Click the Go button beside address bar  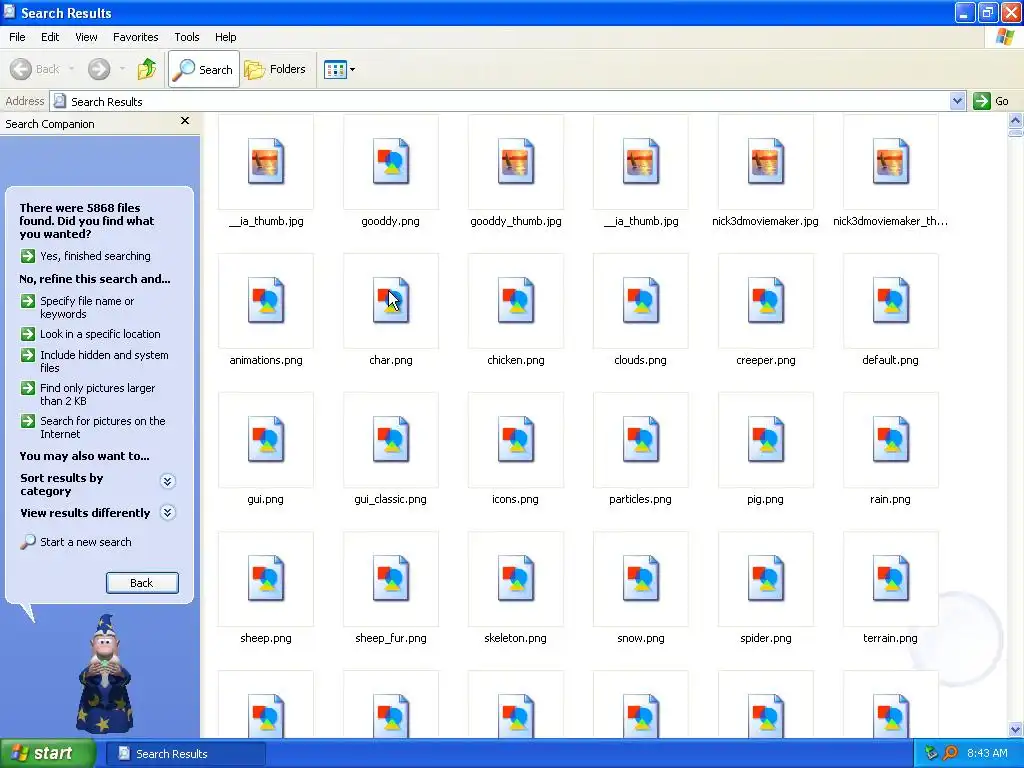click(992, 101)
